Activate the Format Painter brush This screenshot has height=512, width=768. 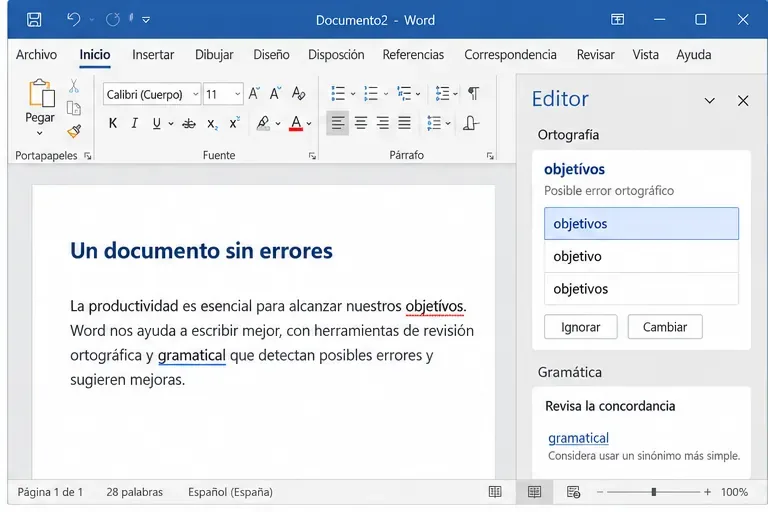pyautogui.click(x=74, y=131)
